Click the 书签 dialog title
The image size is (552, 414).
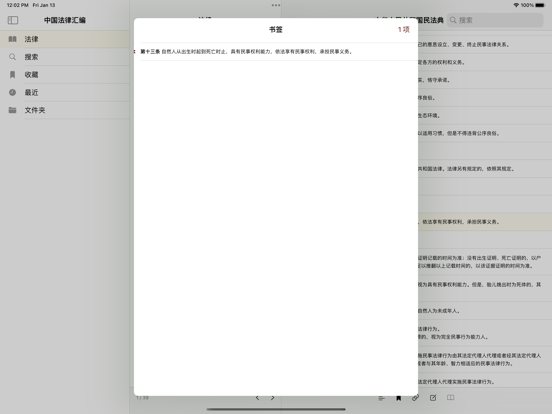[276, 30]
